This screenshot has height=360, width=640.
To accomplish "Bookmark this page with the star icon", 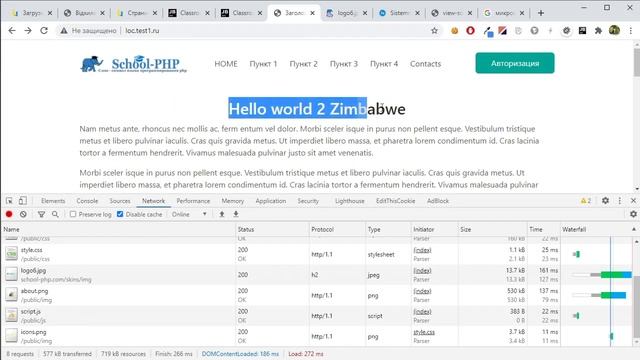I will coord(434,31).
